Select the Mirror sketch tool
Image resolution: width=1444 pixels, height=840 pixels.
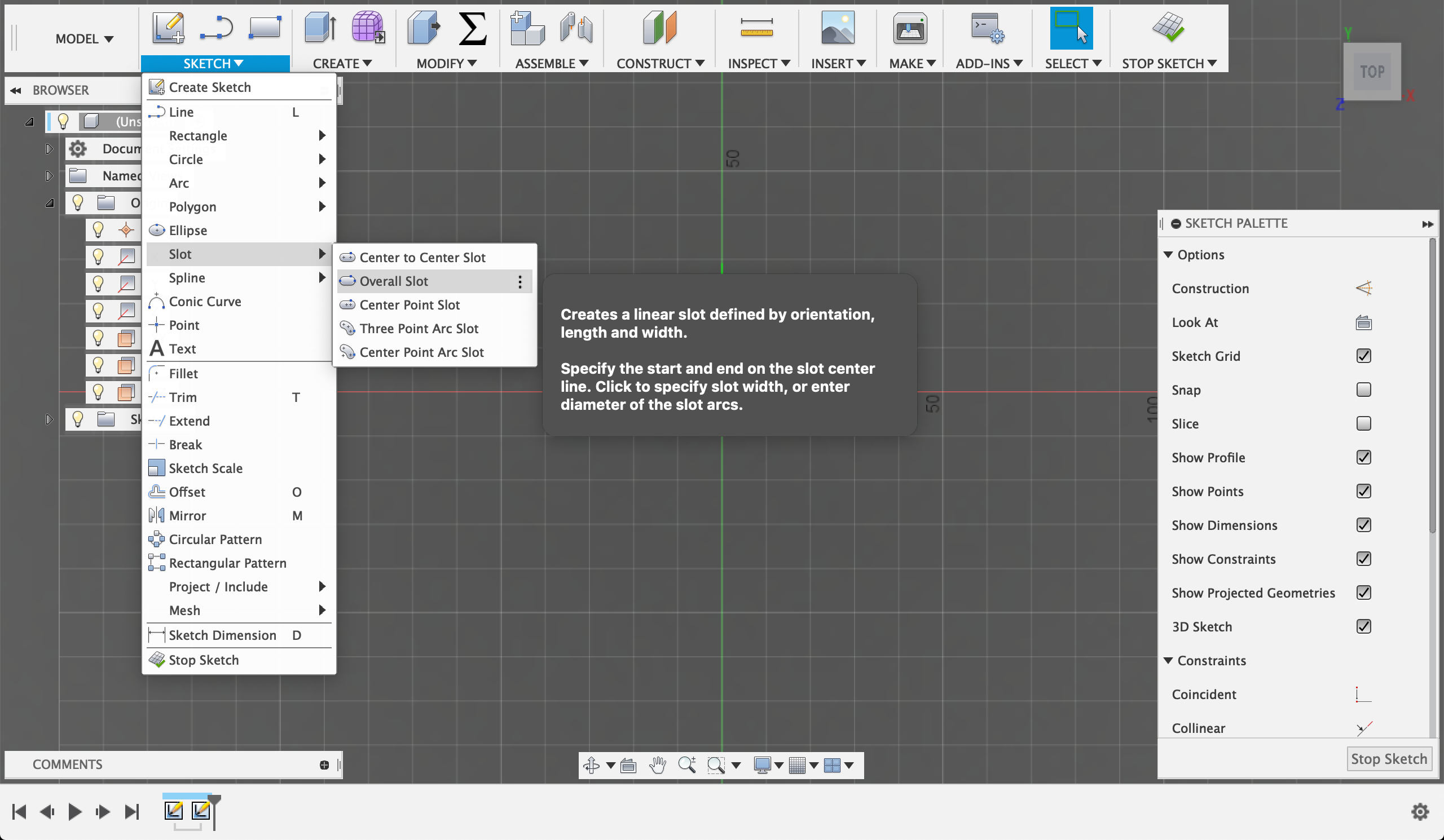[188, 515]
